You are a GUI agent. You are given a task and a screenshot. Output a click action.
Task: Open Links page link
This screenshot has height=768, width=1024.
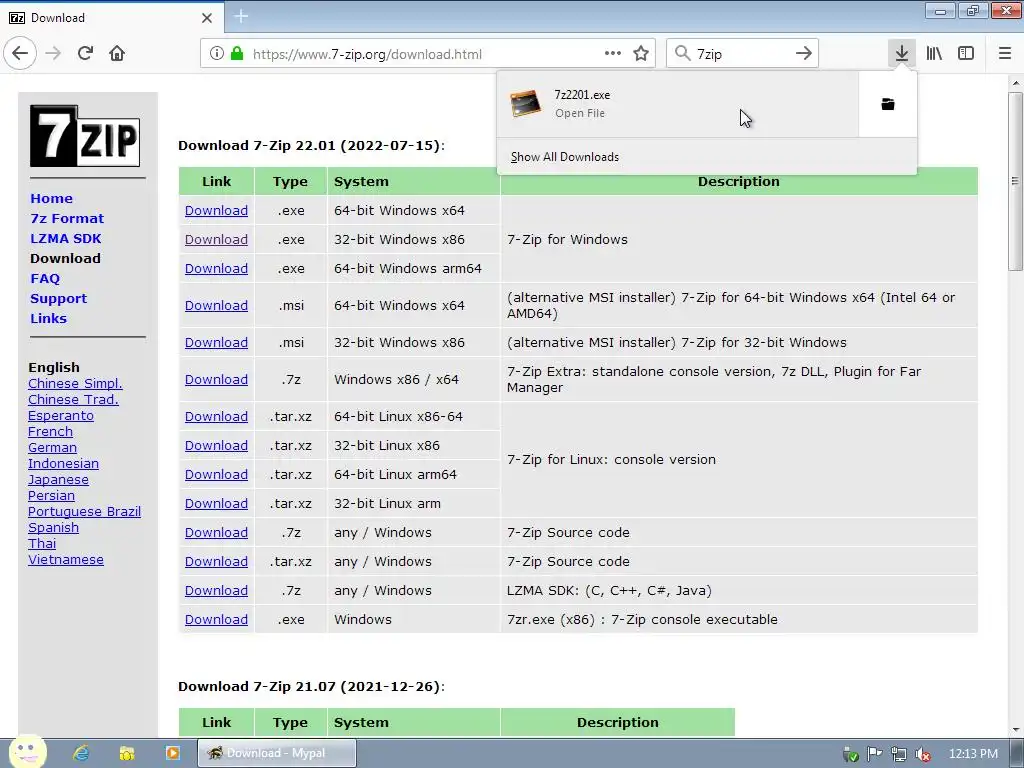pyautogui.click(x=48, y=319)
